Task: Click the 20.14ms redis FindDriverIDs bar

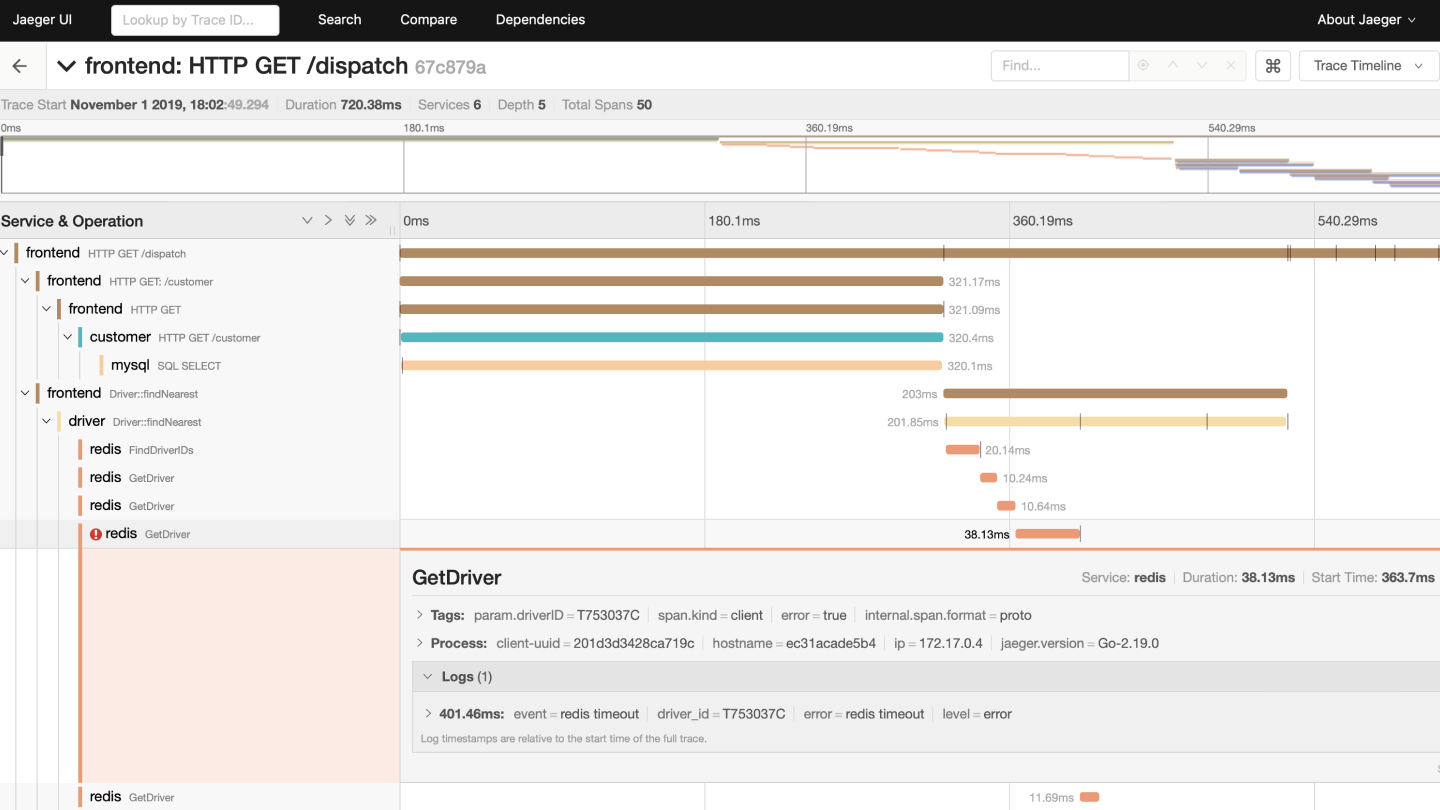Action: pyautogui.click(x=963, y=450)
